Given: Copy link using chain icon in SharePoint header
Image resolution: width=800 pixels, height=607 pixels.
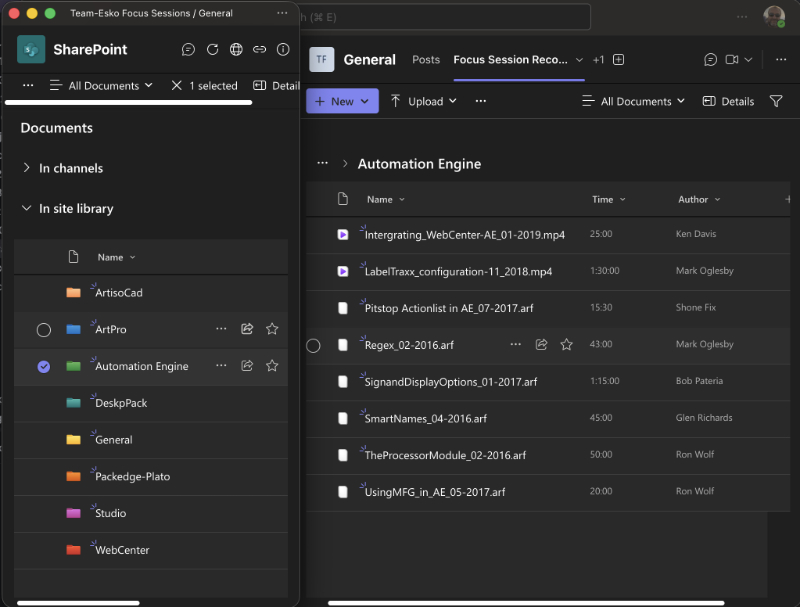Looking at the screenshot, I should 259,49.
